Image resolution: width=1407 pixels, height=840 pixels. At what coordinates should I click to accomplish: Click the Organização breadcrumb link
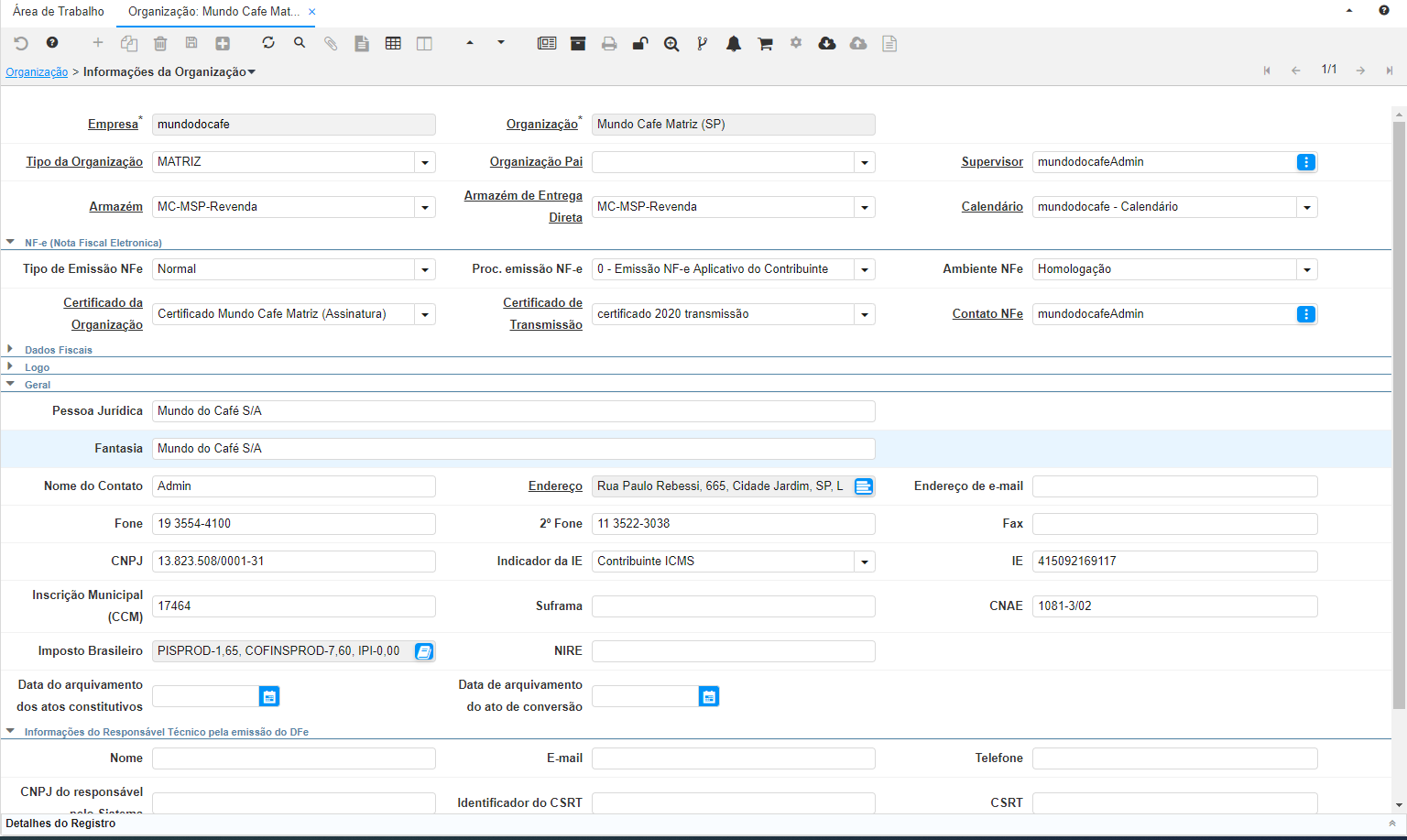37,72
